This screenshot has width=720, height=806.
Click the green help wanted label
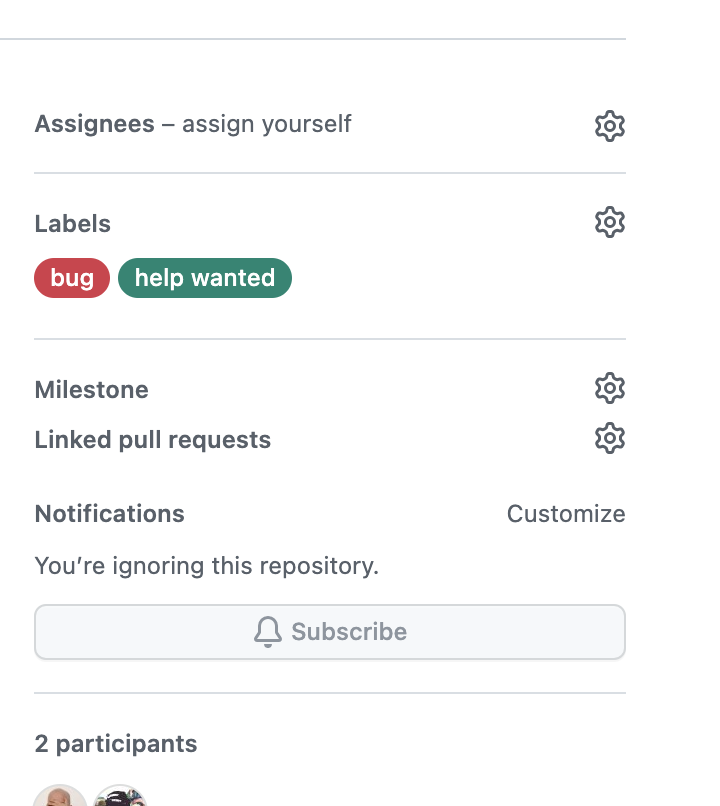click(x=204, y=278)
